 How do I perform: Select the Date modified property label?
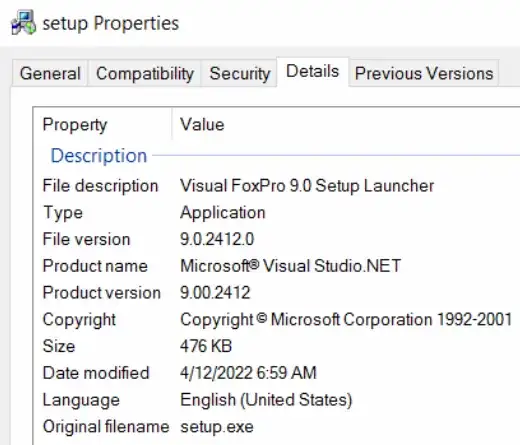tap(96, 373)
